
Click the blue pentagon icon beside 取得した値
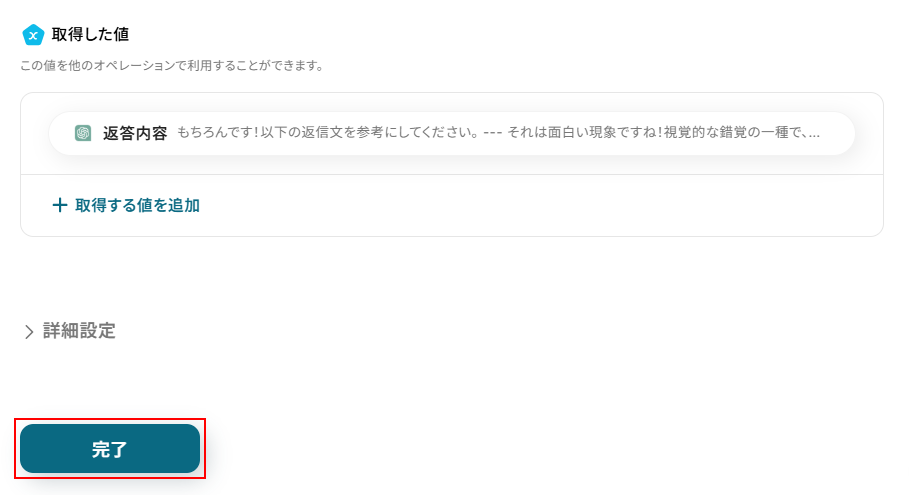33,35
